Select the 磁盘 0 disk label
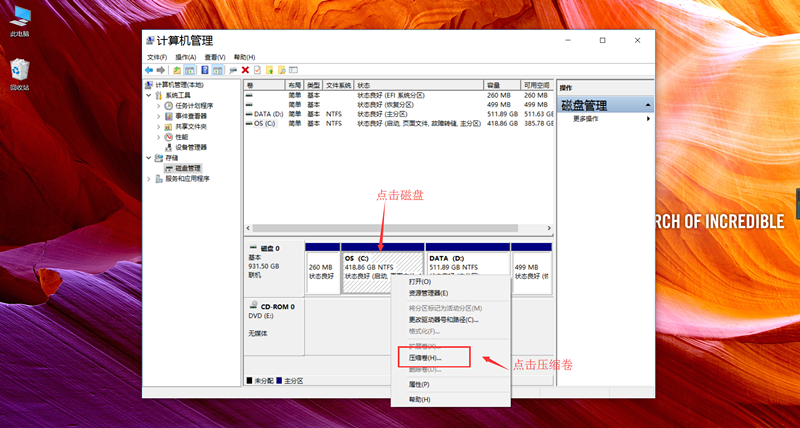This screenshot has width=800, height=428. pyautogui.click(x=274, y=269)
